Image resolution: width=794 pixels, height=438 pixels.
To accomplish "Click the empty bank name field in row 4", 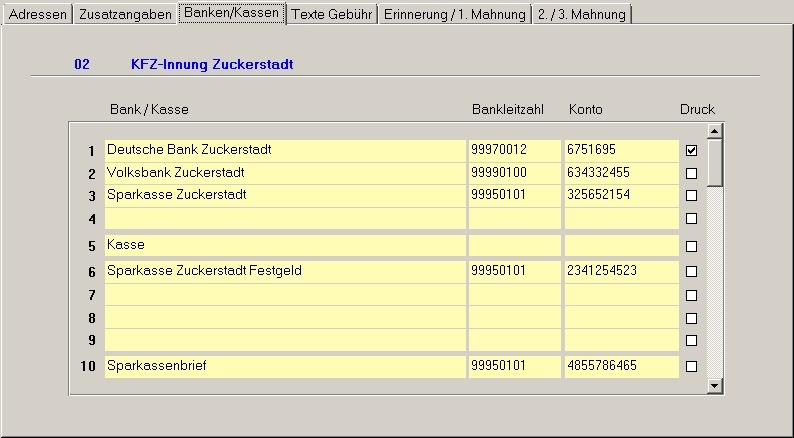I will pyautogui.click(x=284, y=218).
